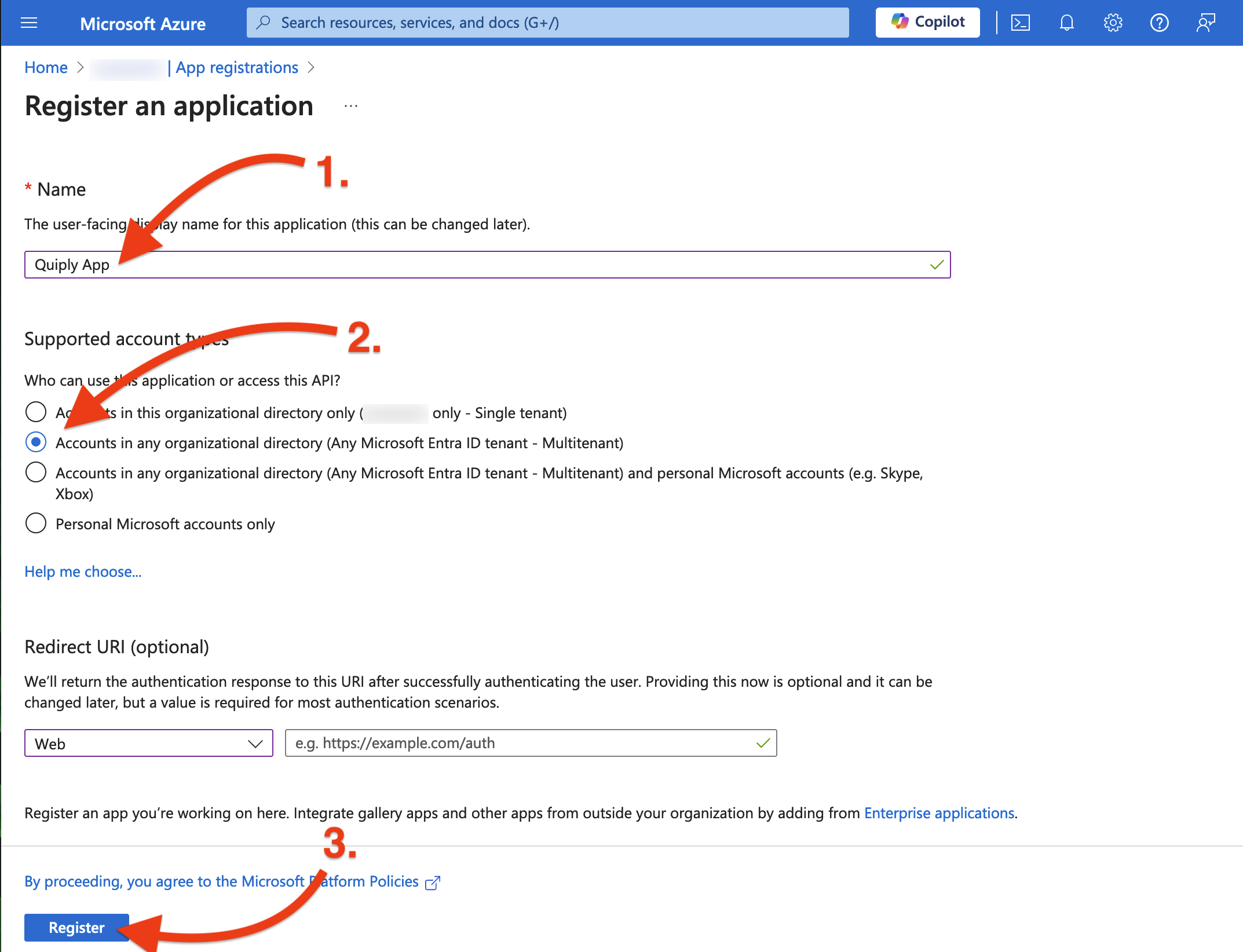1243x952 pixels.
Task: Go to Home breadcrumb
Action: [x=46, y=68]
